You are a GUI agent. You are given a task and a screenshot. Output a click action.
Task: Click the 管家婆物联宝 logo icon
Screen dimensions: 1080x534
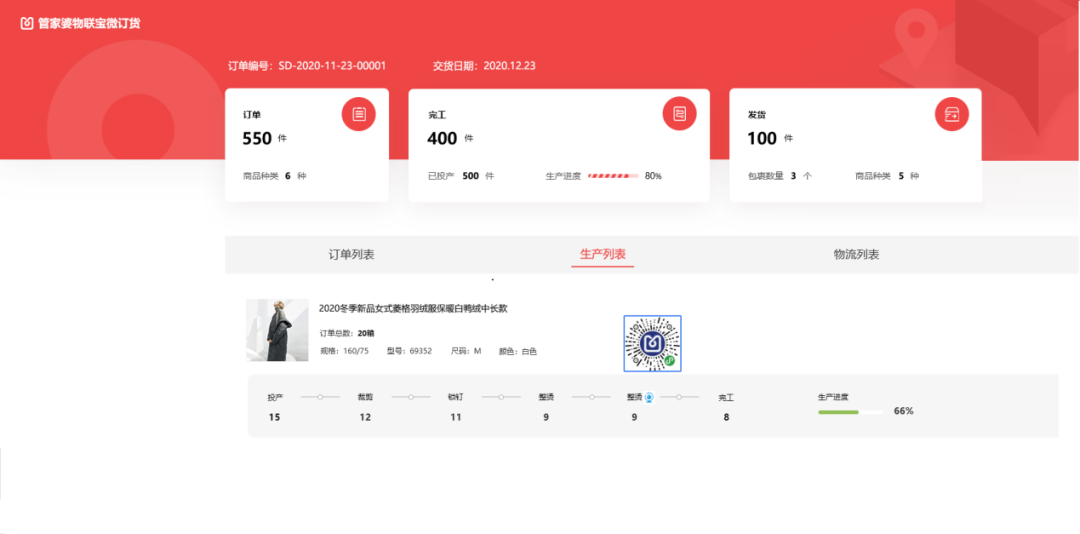pyautogui.click(x=27, y=23)
